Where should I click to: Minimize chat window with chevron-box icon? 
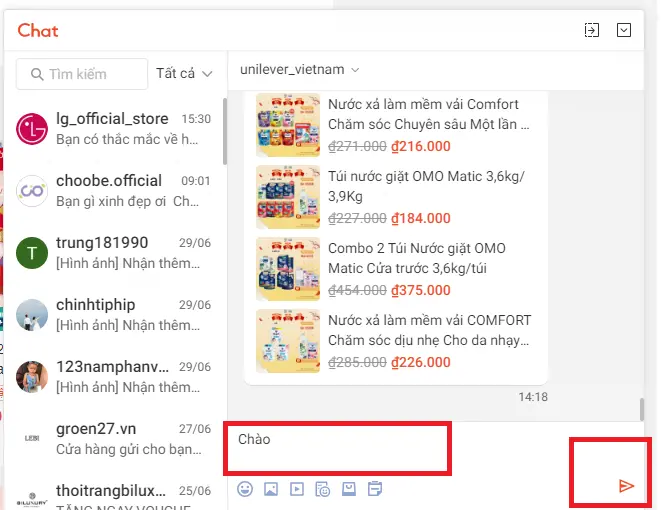624,30
